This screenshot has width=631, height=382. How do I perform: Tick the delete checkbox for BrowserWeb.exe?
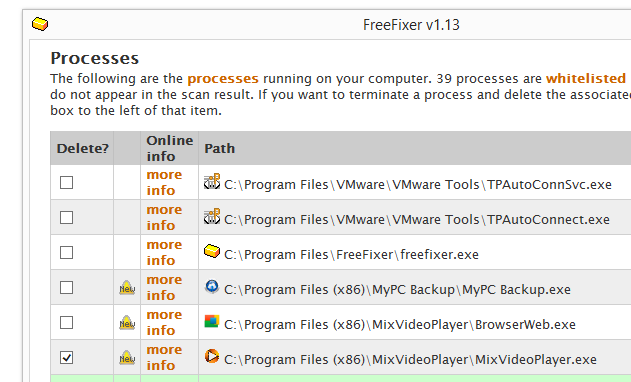point(66,323)
